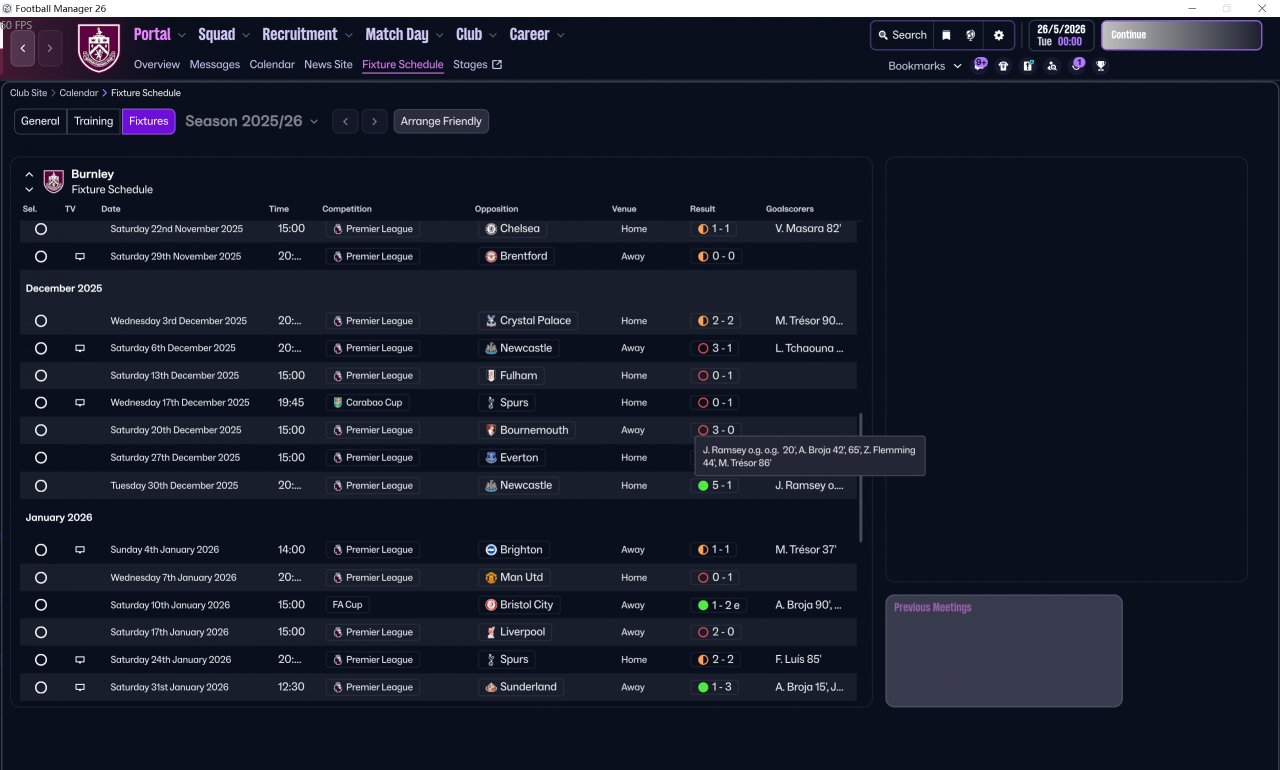This screenshot has height=770, width=1280.
Task: Open settings via the gear icon
Action: [998, 35]
